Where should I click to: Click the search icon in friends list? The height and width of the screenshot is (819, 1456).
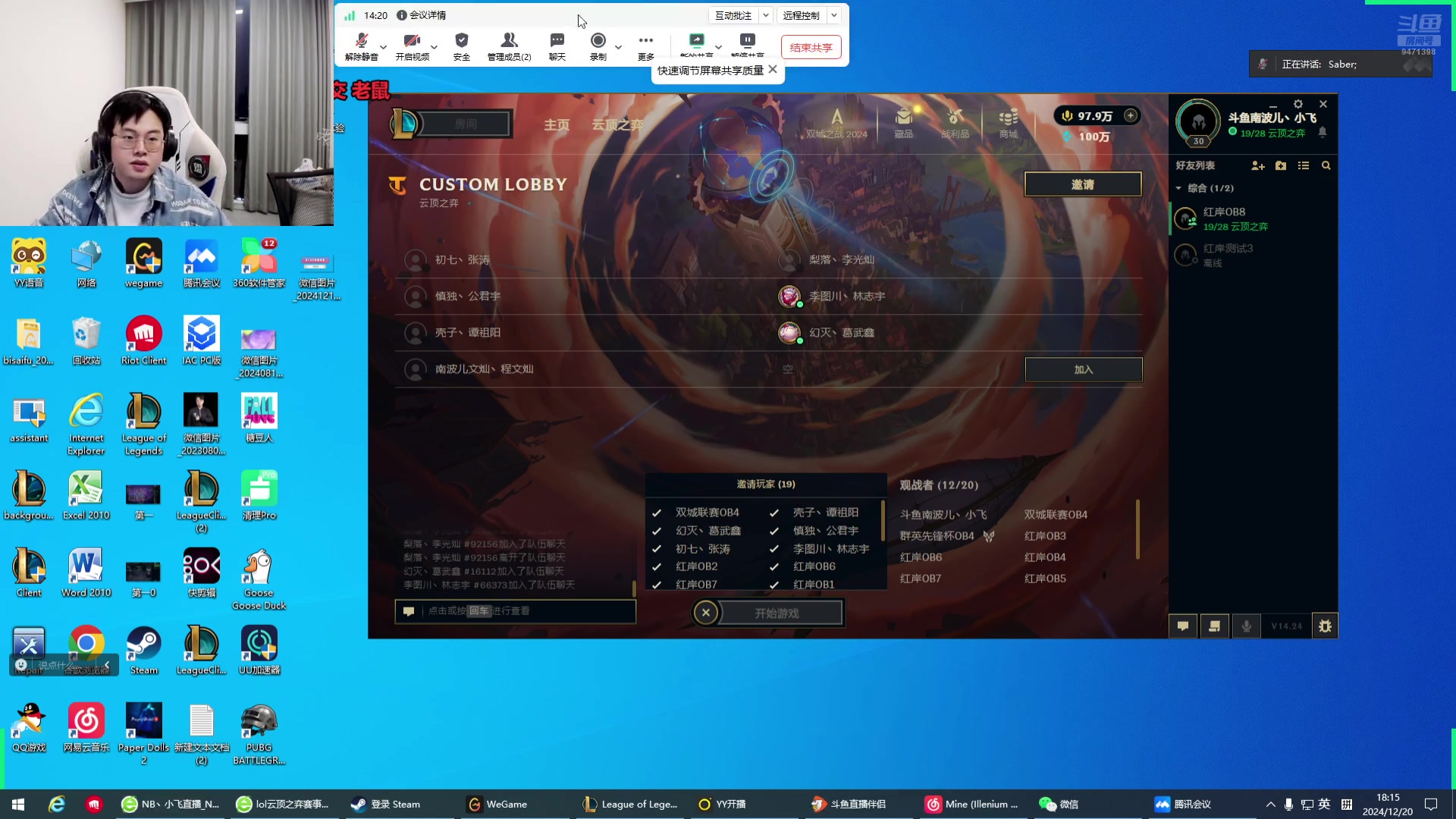1326,165
